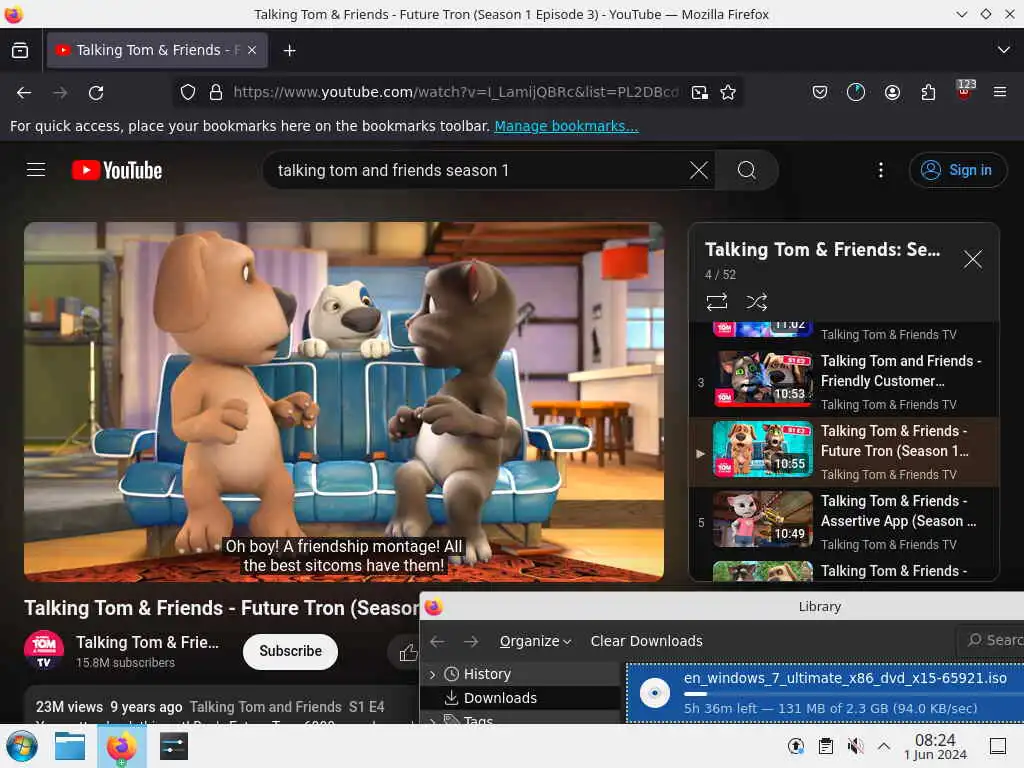Screen dimensions: 1024x768
Task: Reload the current YouTube page
Action: [96, 93]
